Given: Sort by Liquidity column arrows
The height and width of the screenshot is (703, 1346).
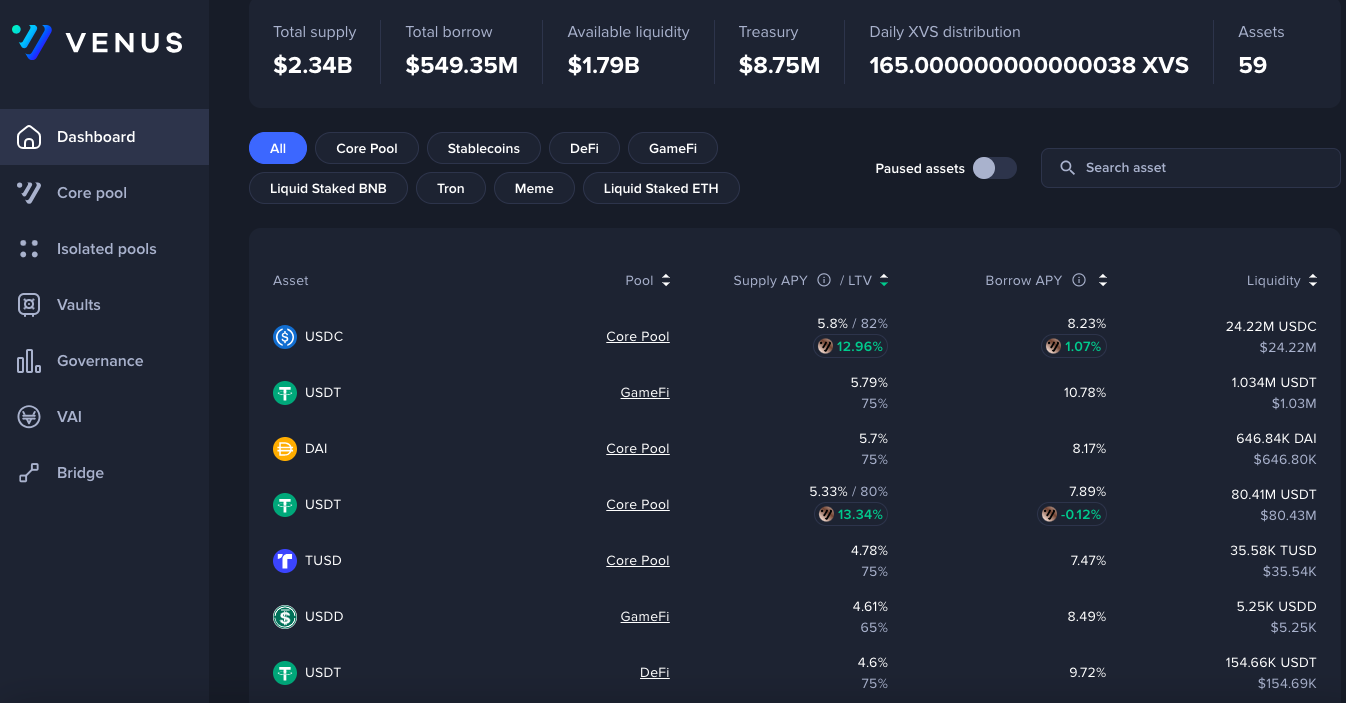Looking at the screenshot, I should (x=1313, y=281).
